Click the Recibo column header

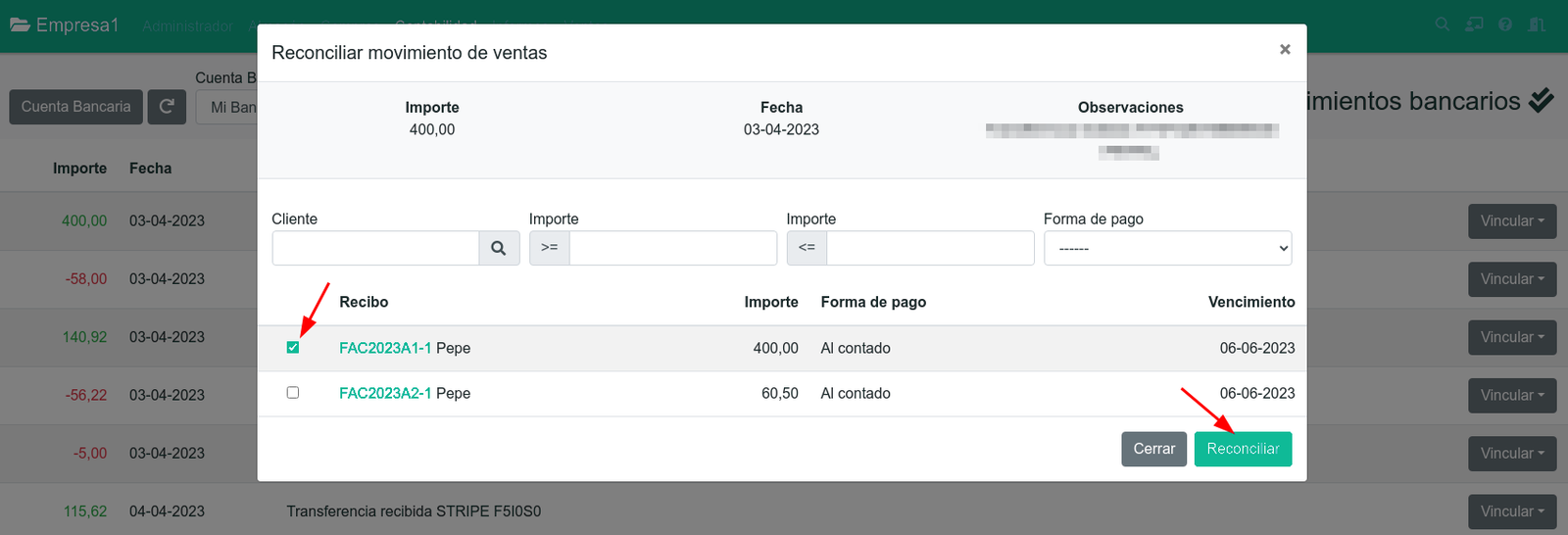[364, 302]
